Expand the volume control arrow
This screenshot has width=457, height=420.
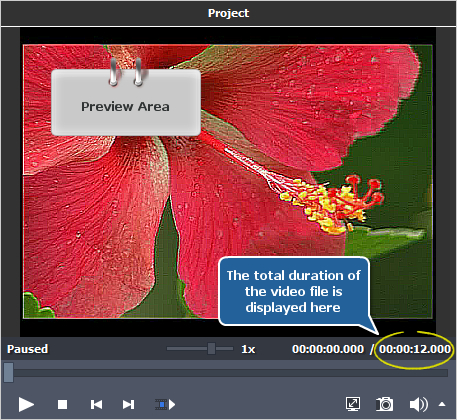click(x=442, y=404)
